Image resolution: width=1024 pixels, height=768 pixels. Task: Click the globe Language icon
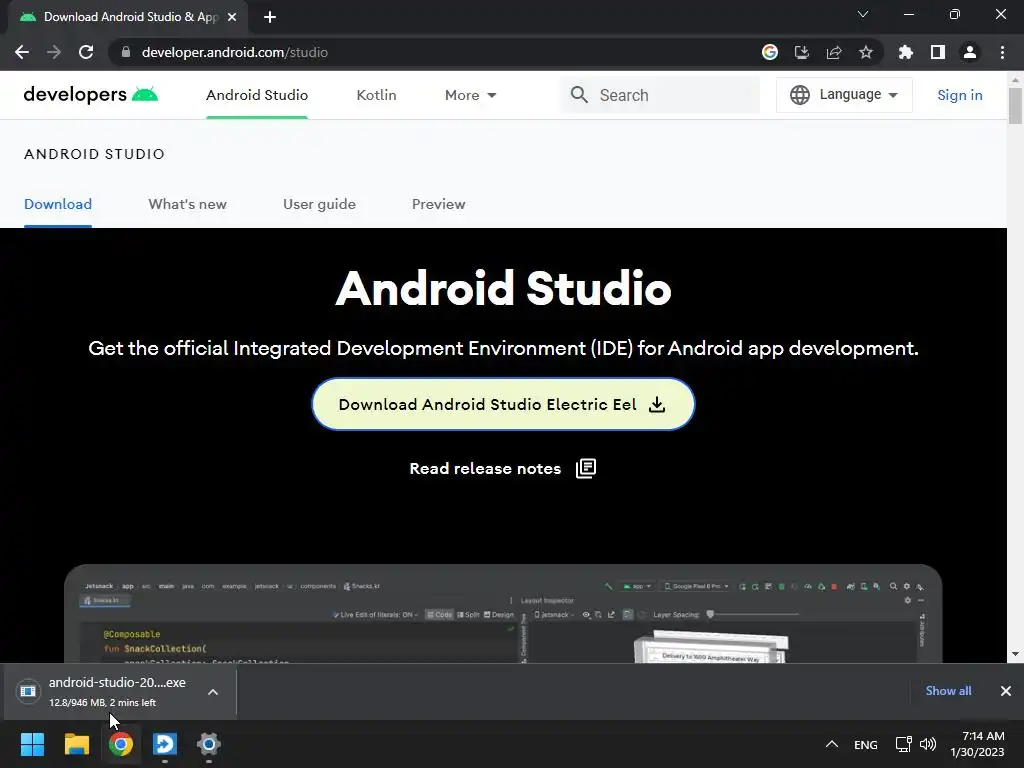[x=799, y=95]
